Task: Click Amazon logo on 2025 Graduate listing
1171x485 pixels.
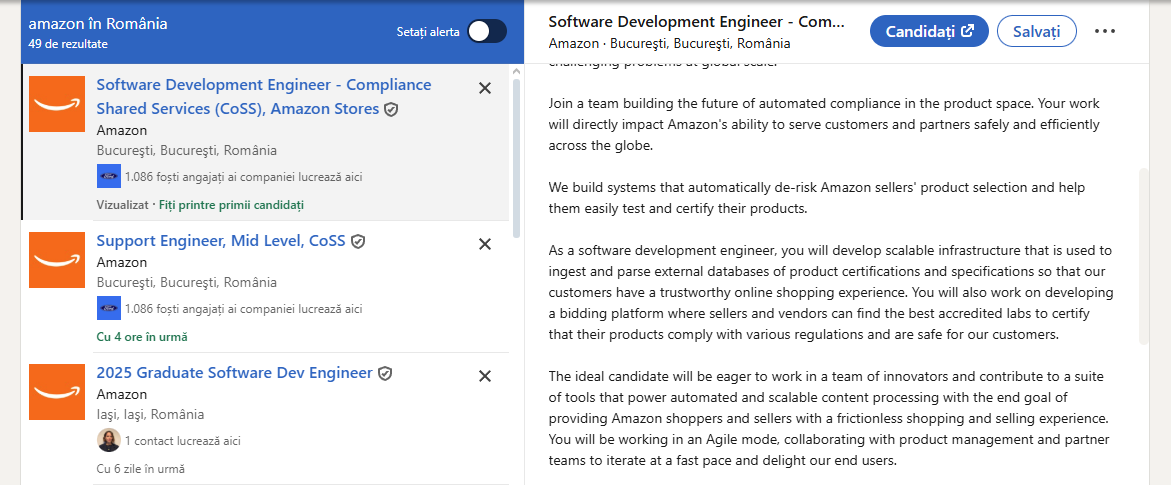Action: 57,392
